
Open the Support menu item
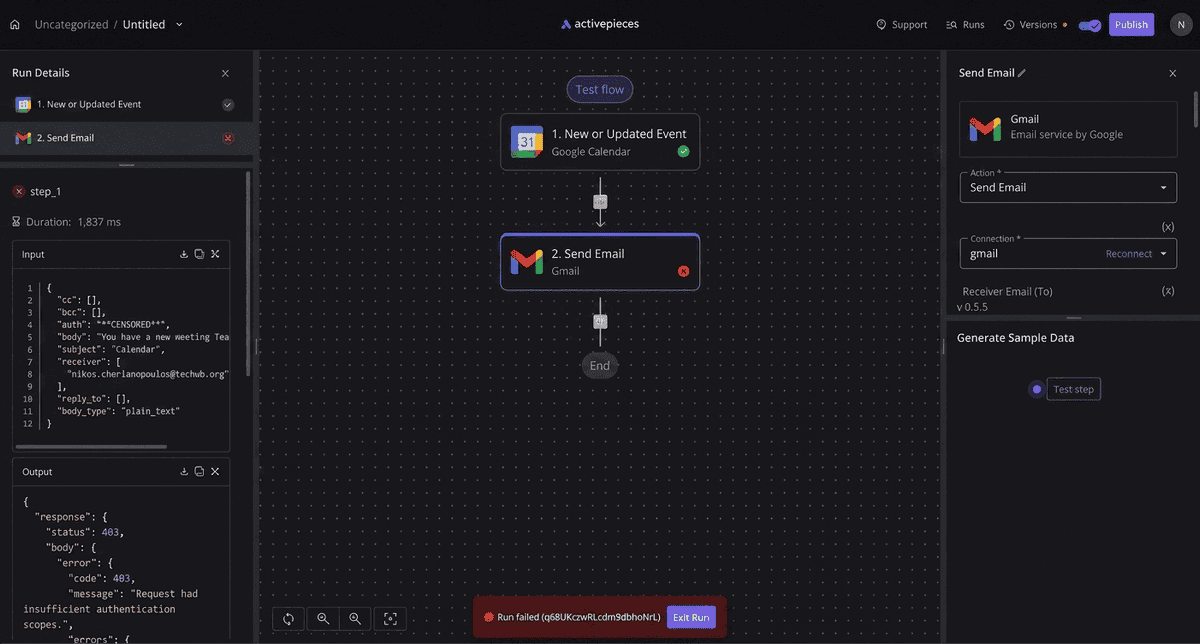click(x=901, y=24)
